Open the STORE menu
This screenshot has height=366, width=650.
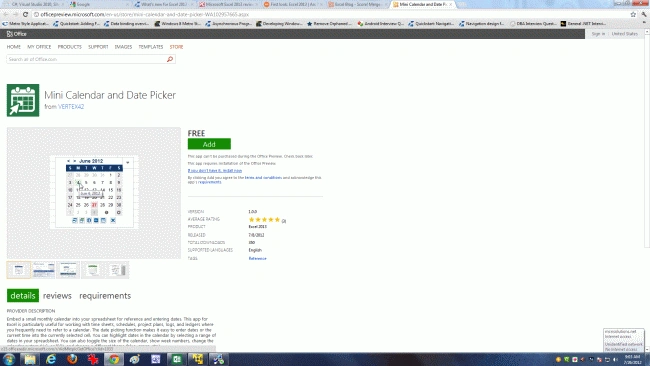point(176,47)
